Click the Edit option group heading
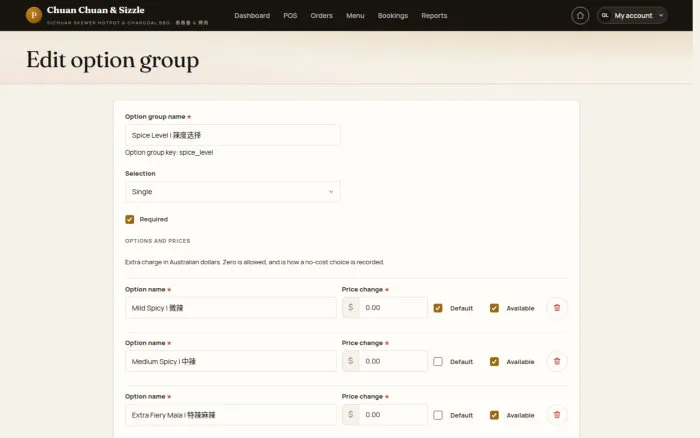Viewport: 700px width, 438px height. tap(112, 60)
